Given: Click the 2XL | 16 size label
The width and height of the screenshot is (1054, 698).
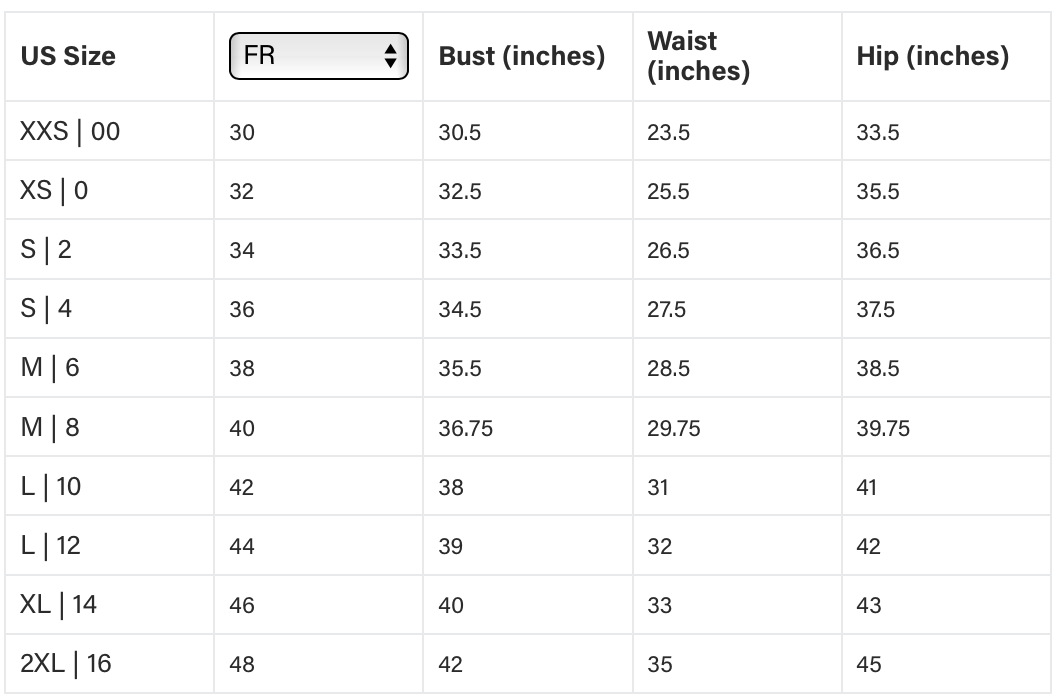Looking at the screenshot, I should pos(66,664).
